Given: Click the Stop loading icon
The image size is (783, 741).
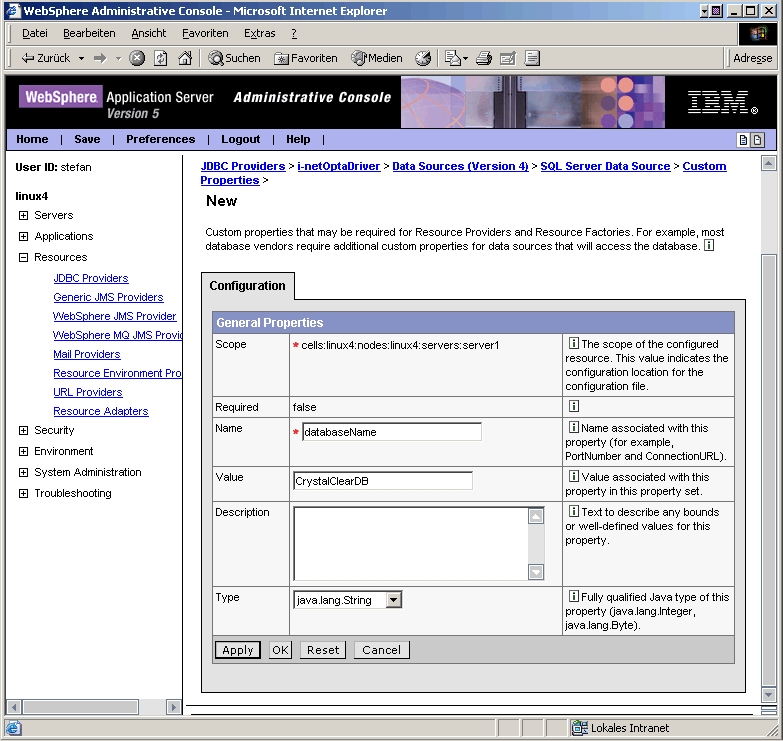Looking at the screenshot, I should (x=137, y=58).
